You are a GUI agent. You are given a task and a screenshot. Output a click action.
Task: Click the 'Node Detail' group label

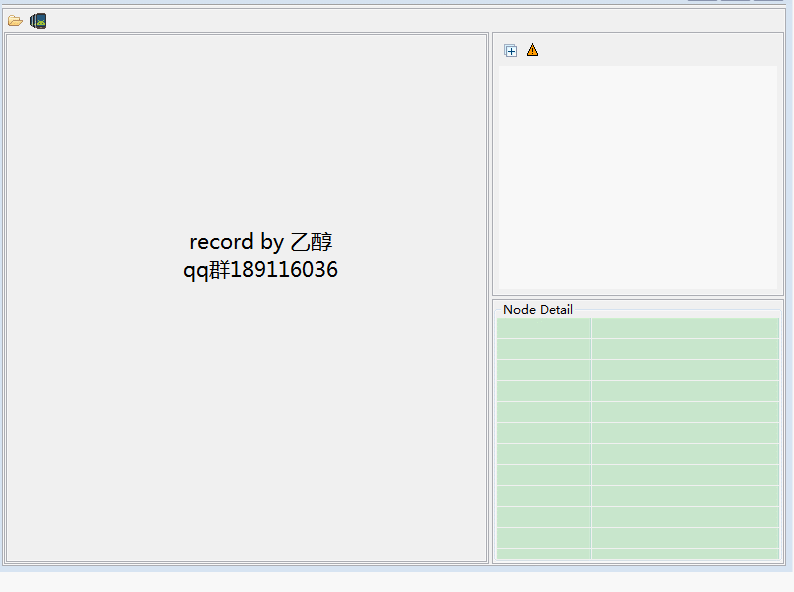point(537,310)
